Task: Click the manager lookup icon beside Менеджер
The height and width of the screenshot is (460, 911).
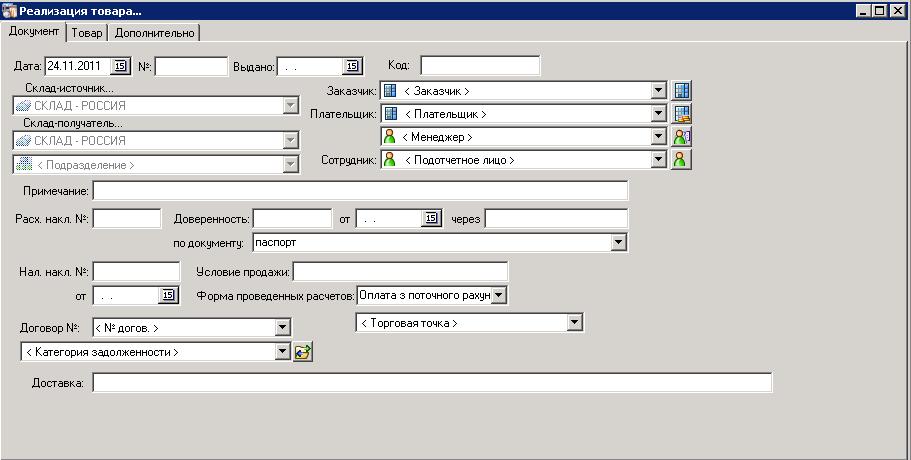Action: coord(682,137)
